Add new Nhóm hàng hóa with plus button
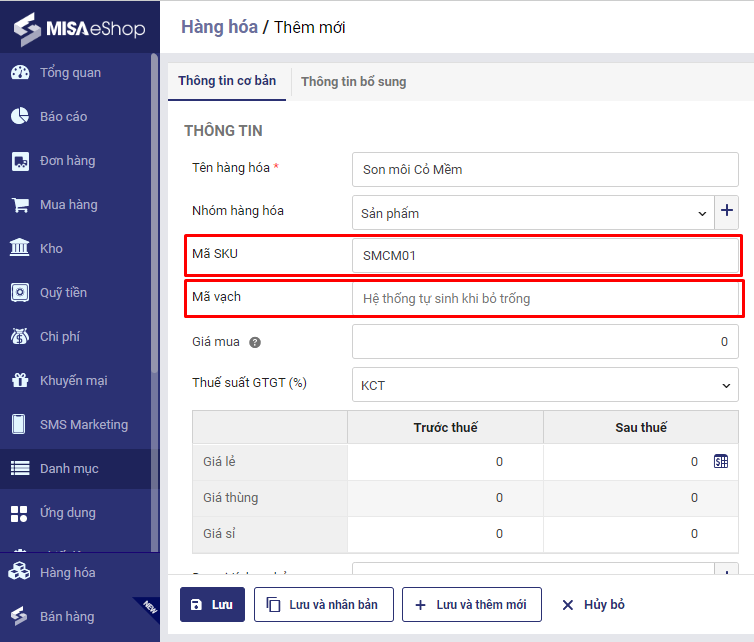The width and height of the screenshot is (754, 642). tap(727, 210)
